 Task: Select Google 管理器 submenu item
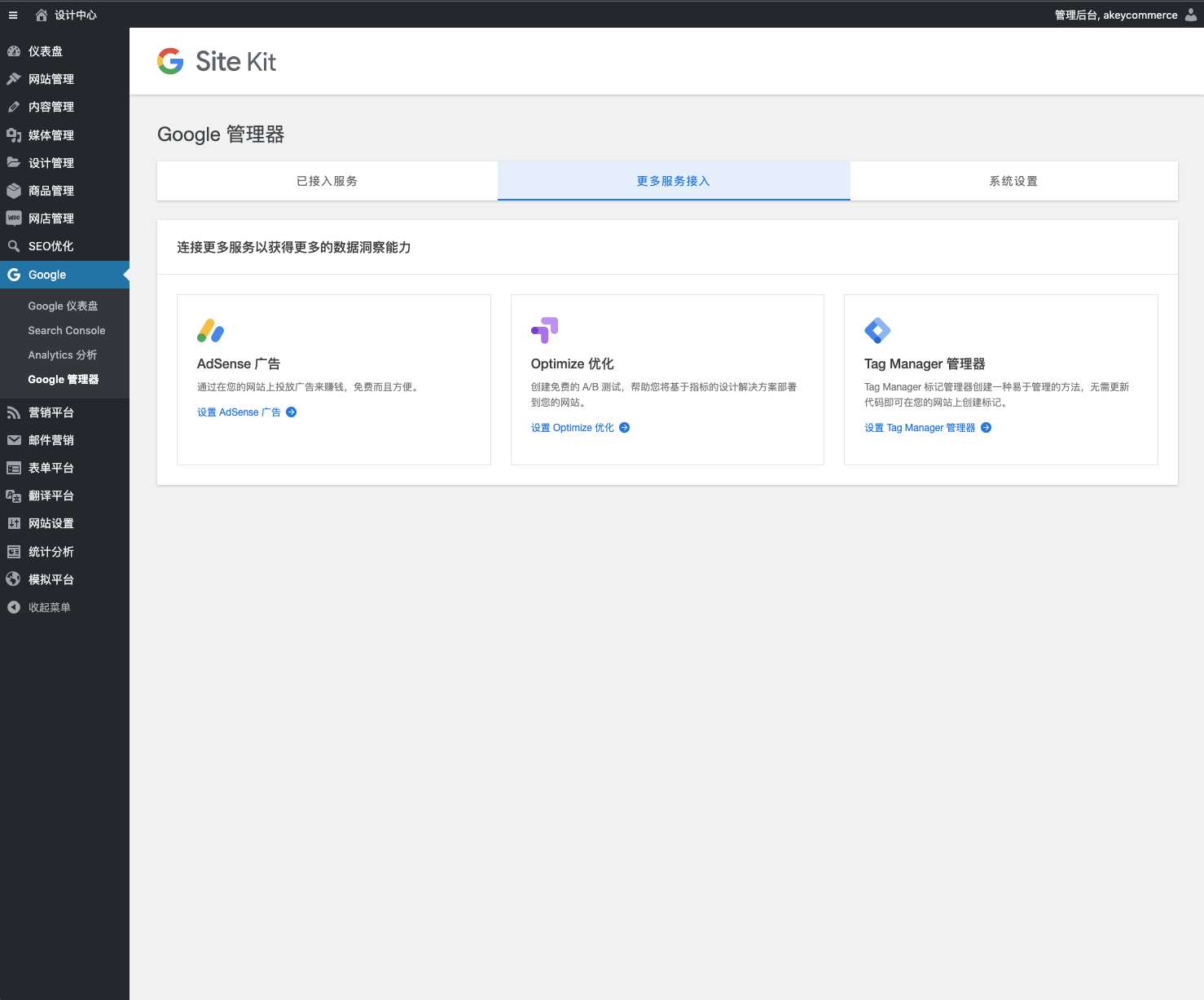[64, 380]
